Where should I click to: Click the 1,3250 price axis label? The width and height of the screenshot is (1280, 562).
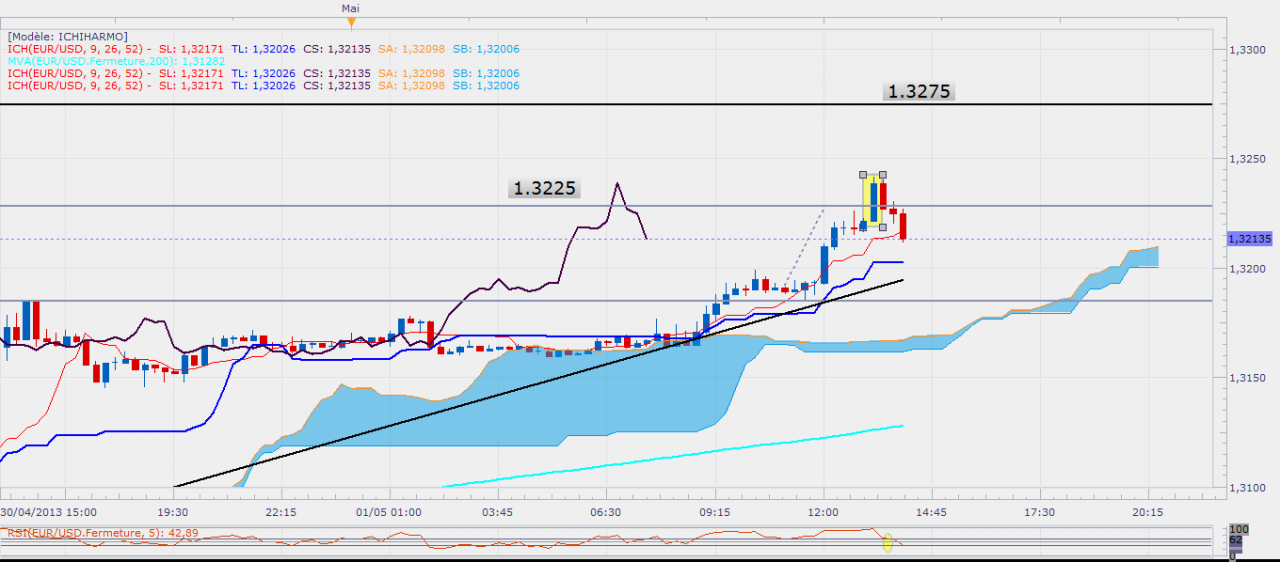pyautogui.click(x=1248, y=159)
